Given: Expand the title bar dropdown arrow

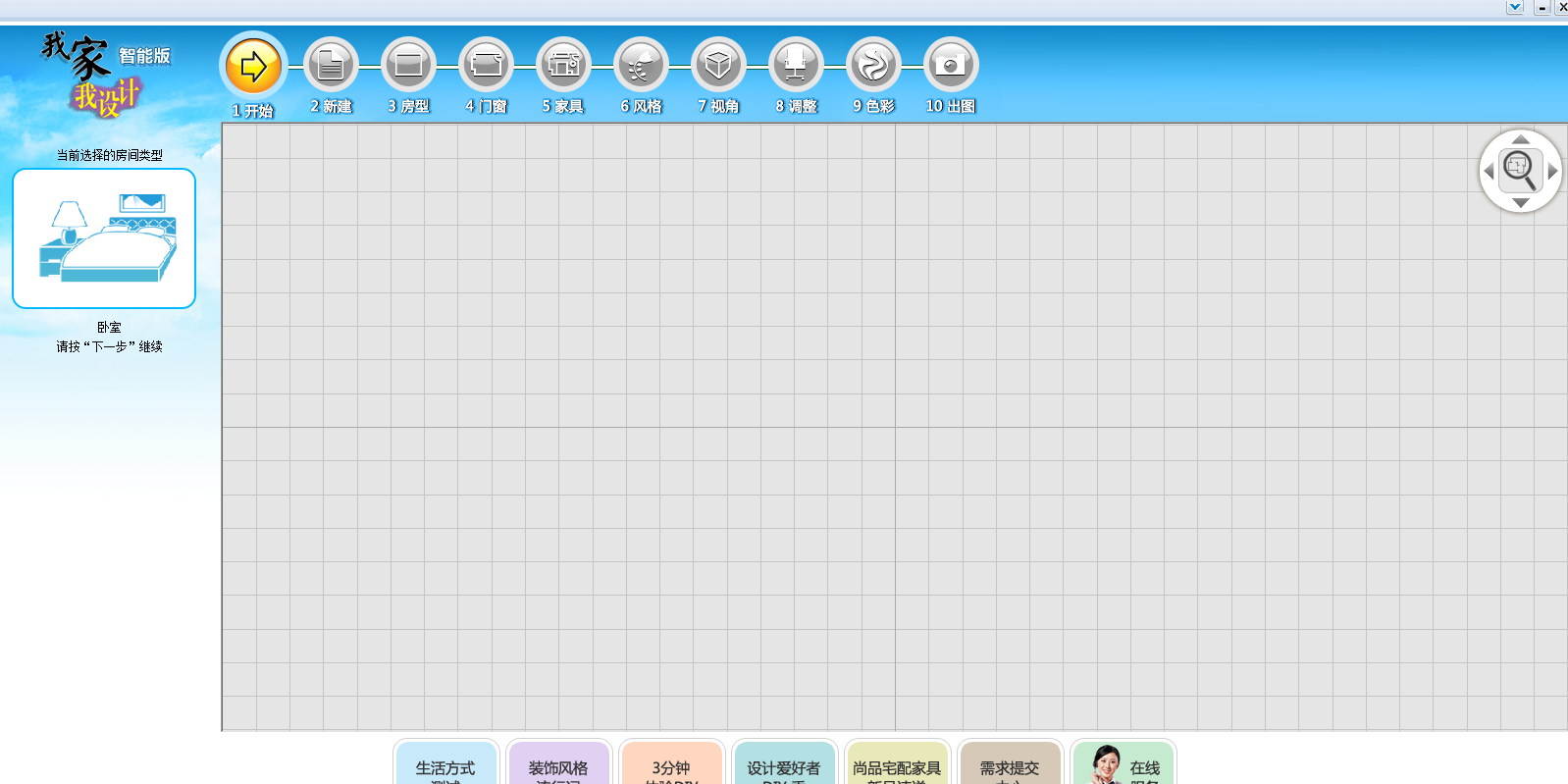Looking at the screenshot, I should [1515, 7].
